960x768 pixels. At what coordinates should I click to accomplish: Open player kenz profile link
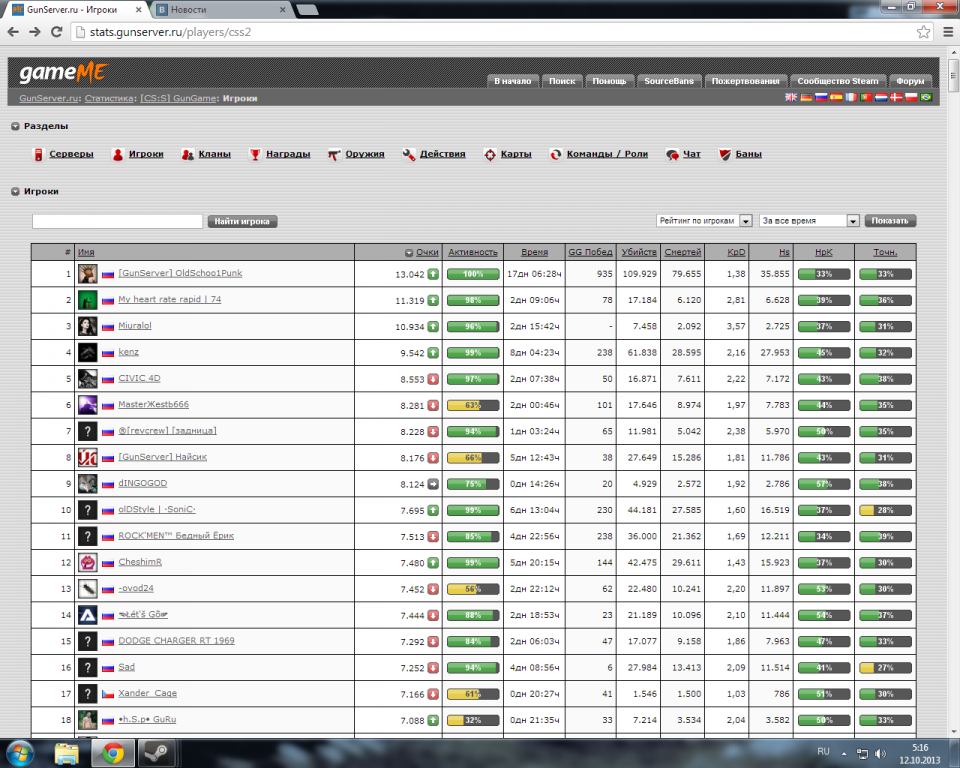coord(128,352)
